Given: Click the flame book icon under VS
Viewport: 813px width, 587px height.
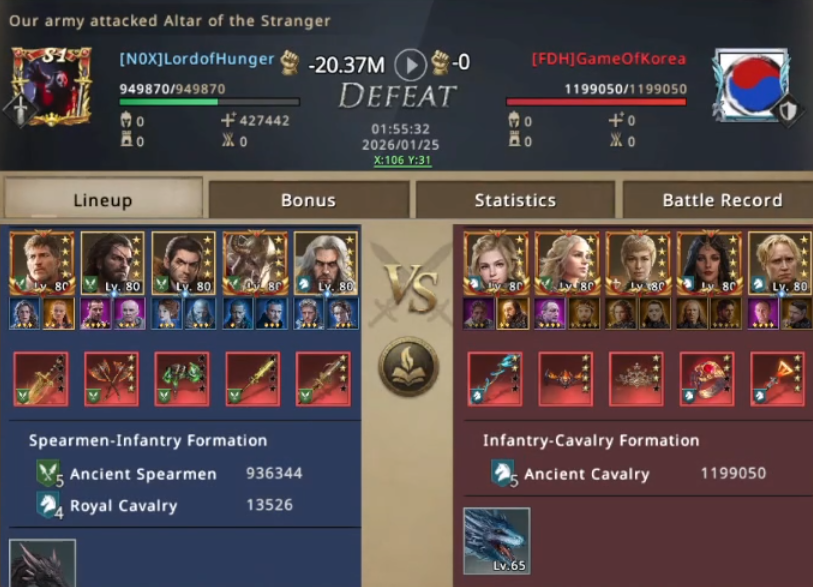Looking at the screenshot, I should tap(409, 367).
